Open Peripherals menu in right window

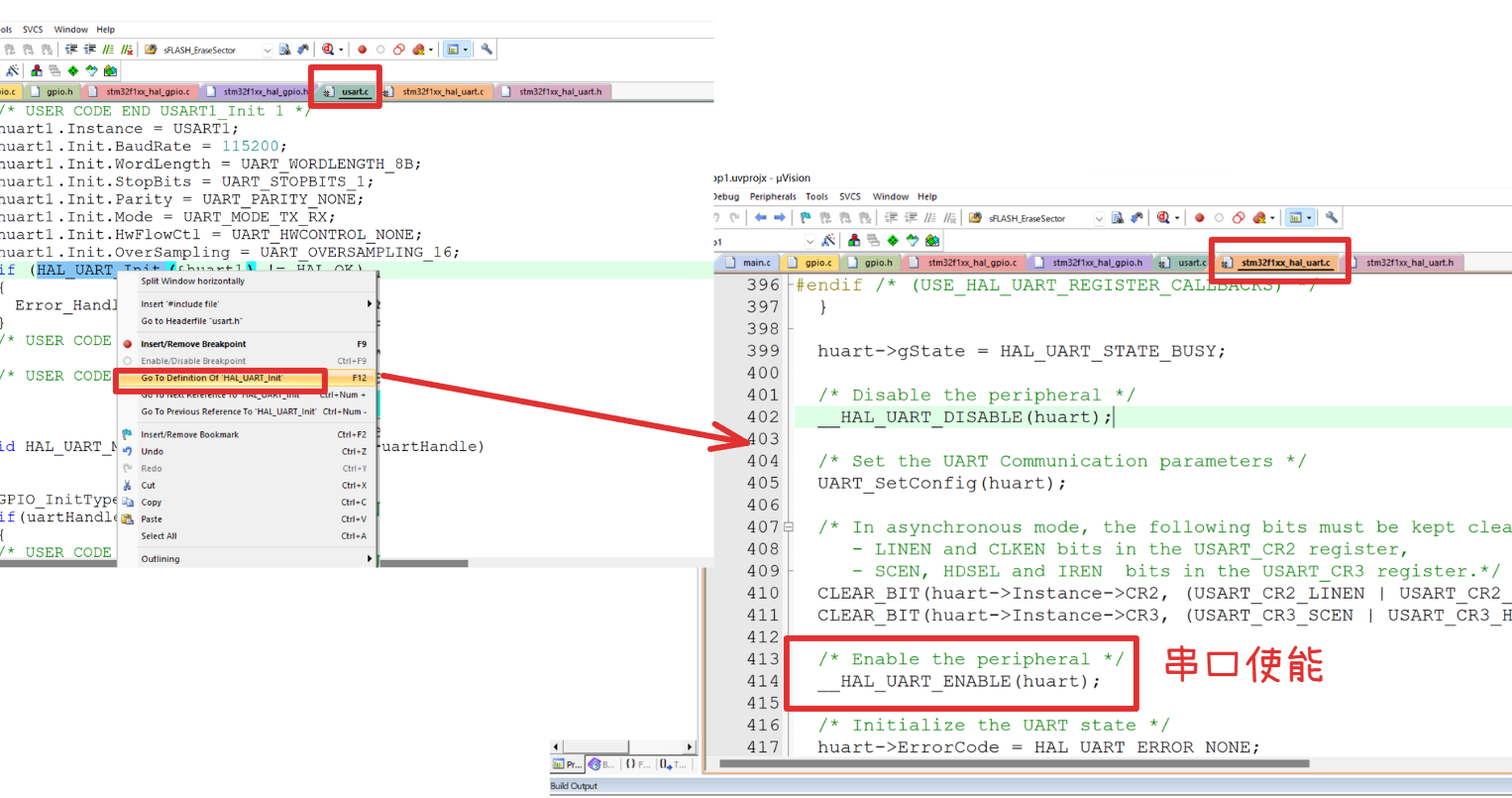point(773,196)
